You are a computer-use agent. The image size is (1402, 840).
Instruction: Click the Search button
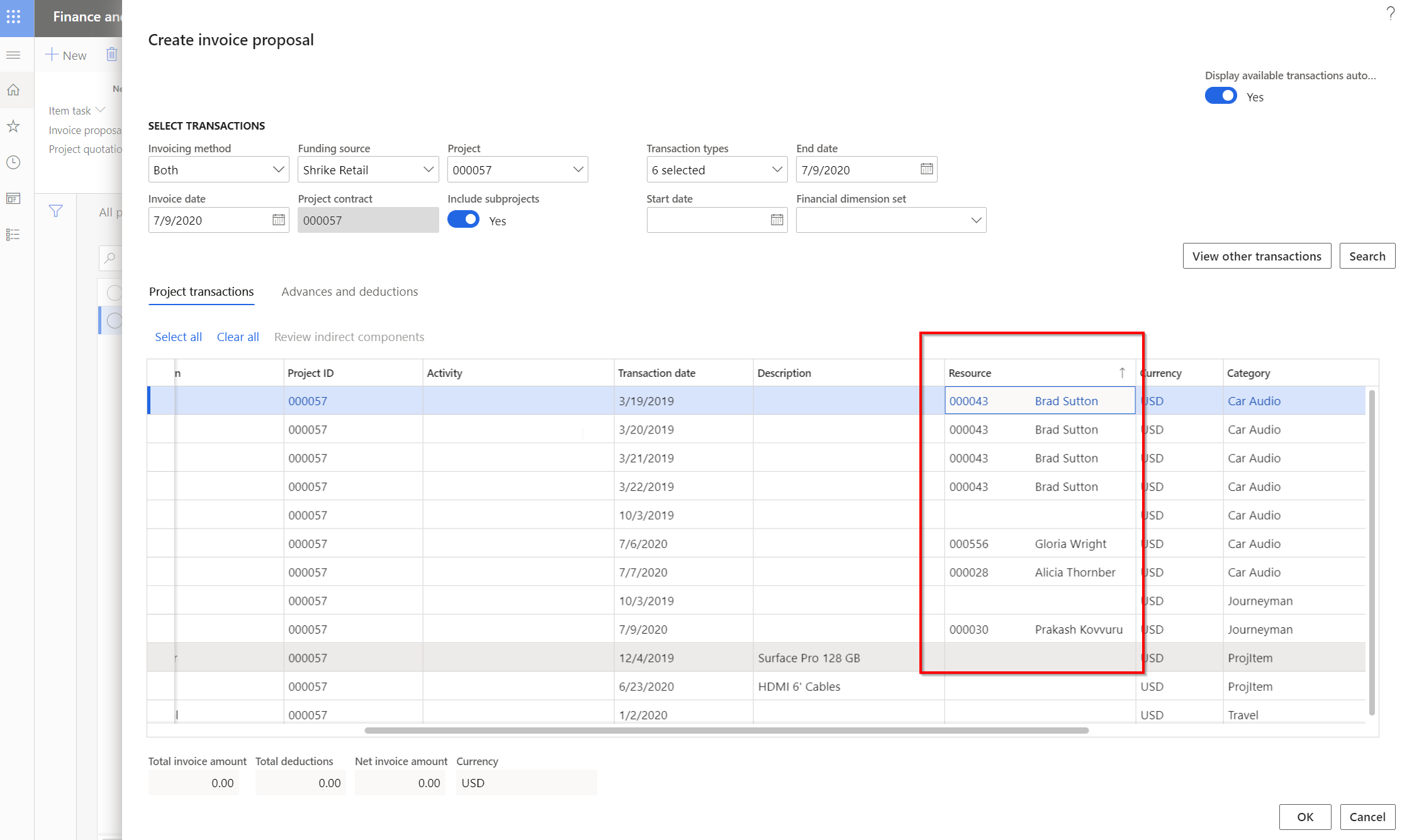click(x=1367, y=256)
